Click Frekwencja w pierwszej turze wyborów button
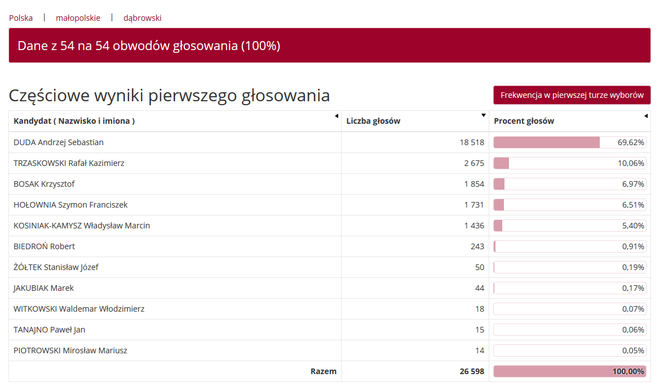The height and width of the screenshot is (391, 664). click(x=572, y=95)
